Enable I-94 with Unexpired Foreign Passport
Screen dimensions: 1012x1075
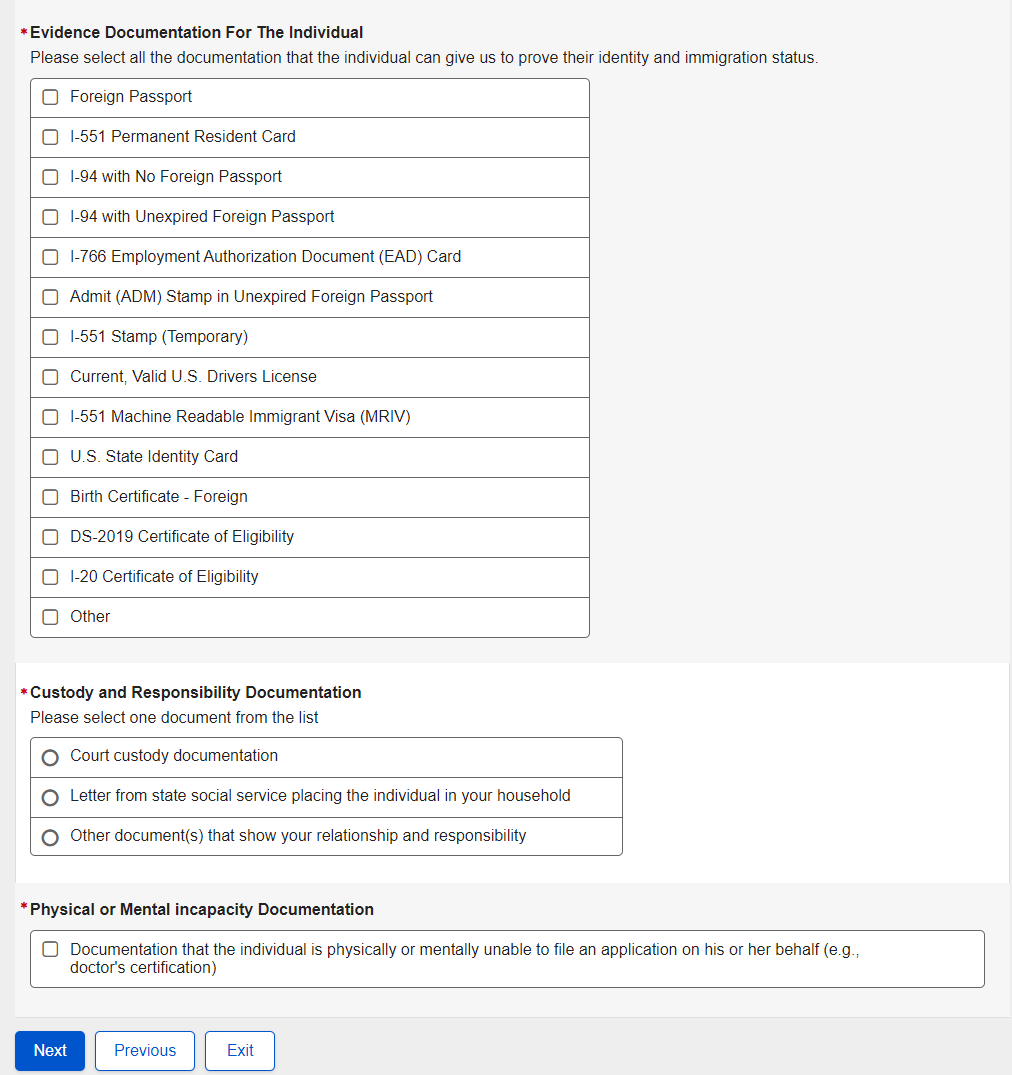pyautogui.click(x=50, y=217)
